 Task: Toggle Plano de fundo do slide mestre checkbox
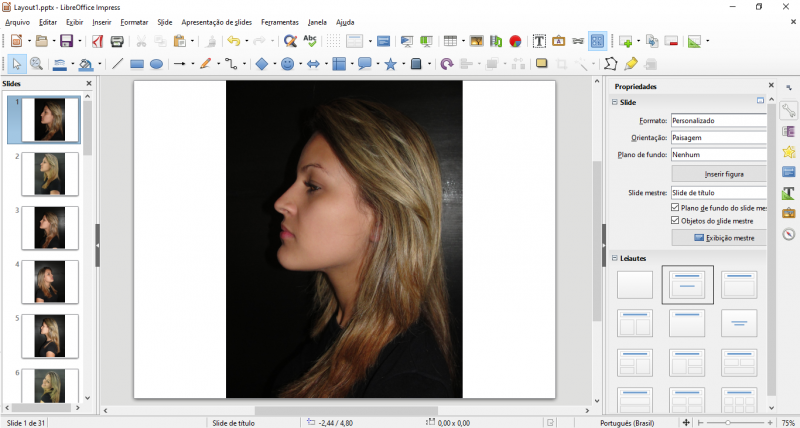tap(675, 208)
